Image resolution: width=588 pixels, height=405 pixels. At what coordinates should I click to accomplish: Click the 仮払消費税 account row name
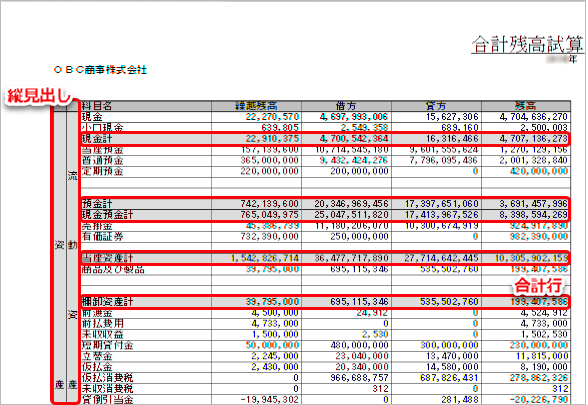[x=108, y=378]
